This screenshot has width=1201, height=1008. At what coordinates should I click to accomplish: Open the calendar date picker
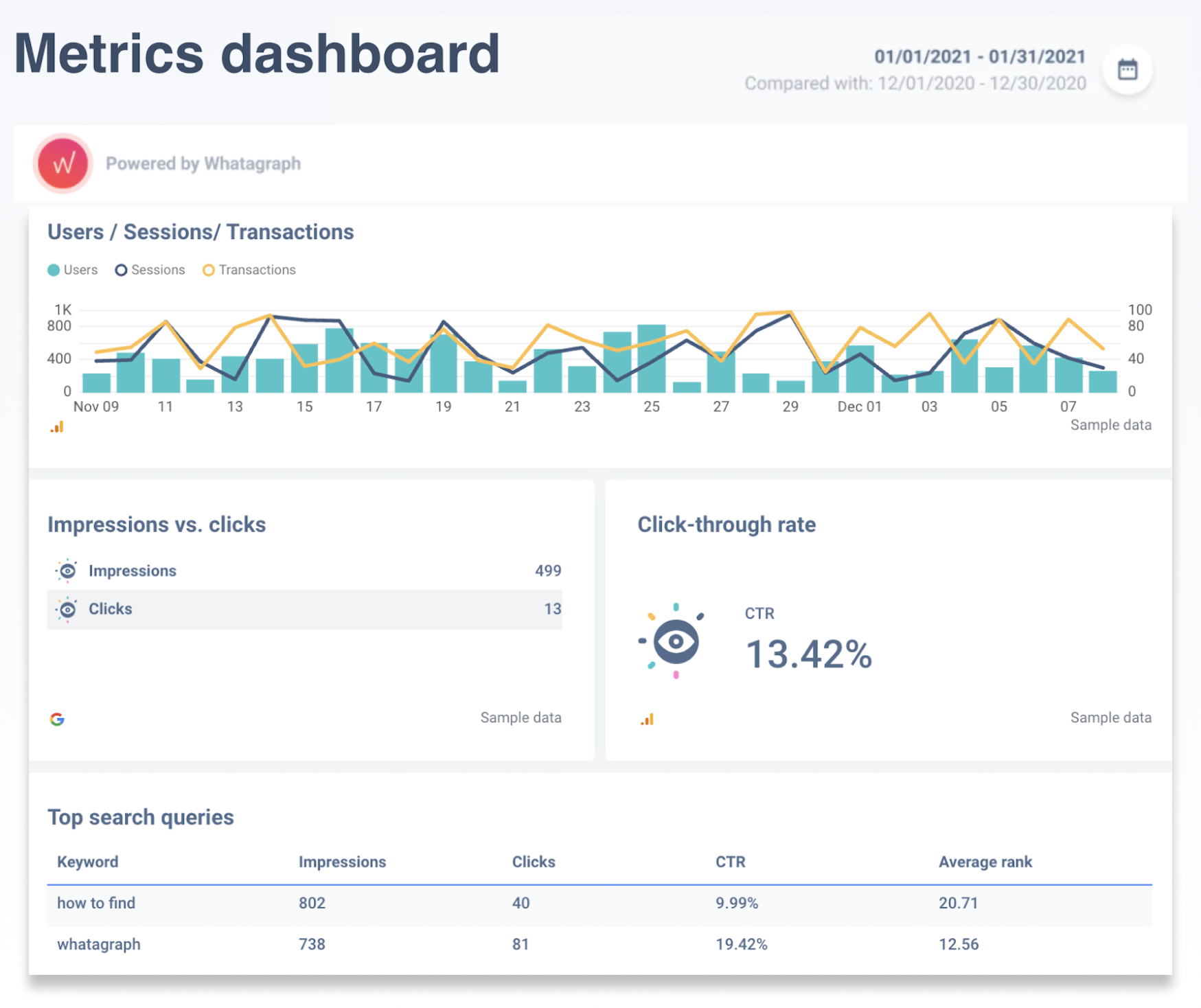click(x=1127, y=69)
